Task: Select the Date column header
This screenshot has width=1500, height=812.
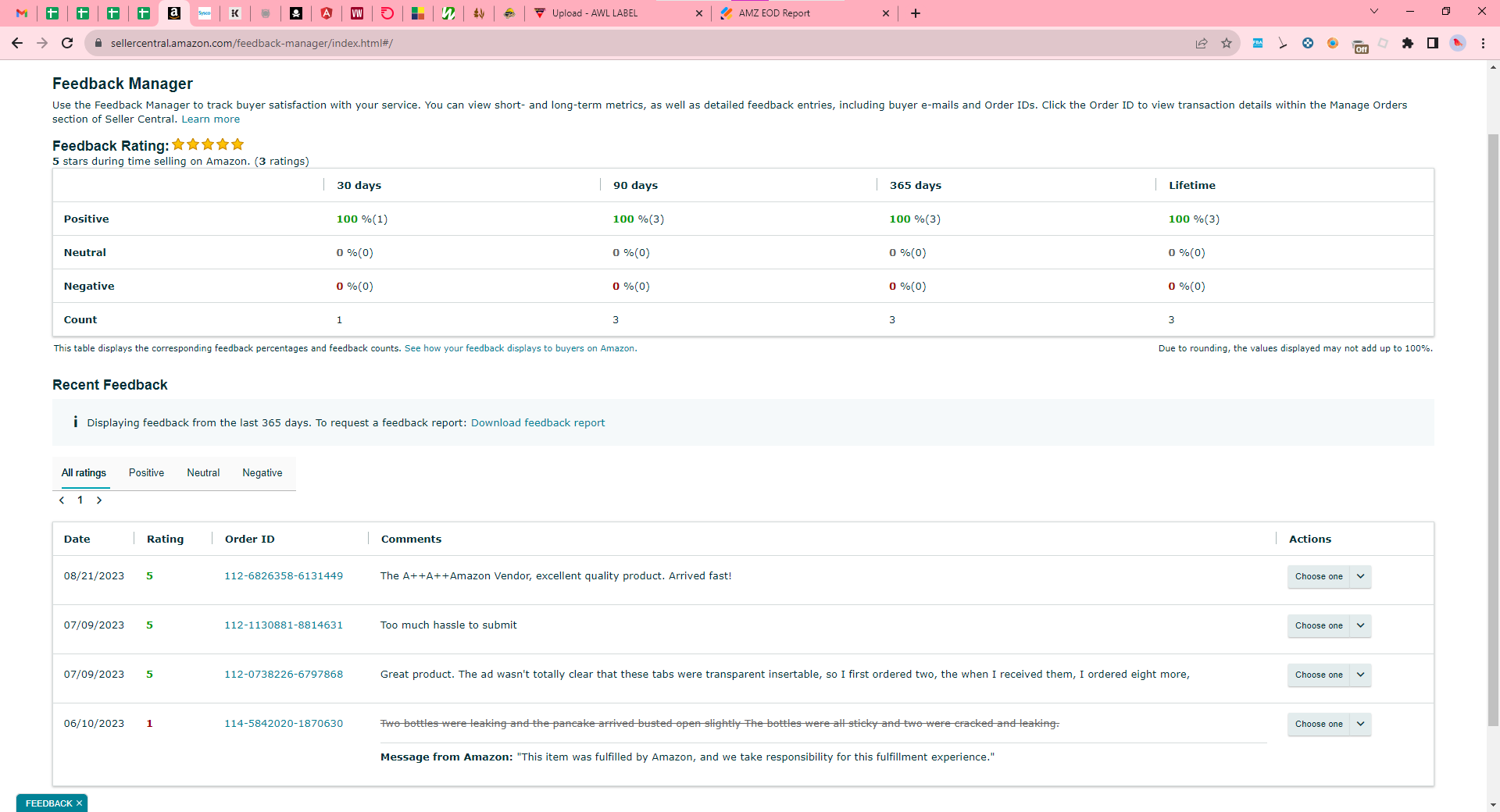Action: (x=77, y=540)
